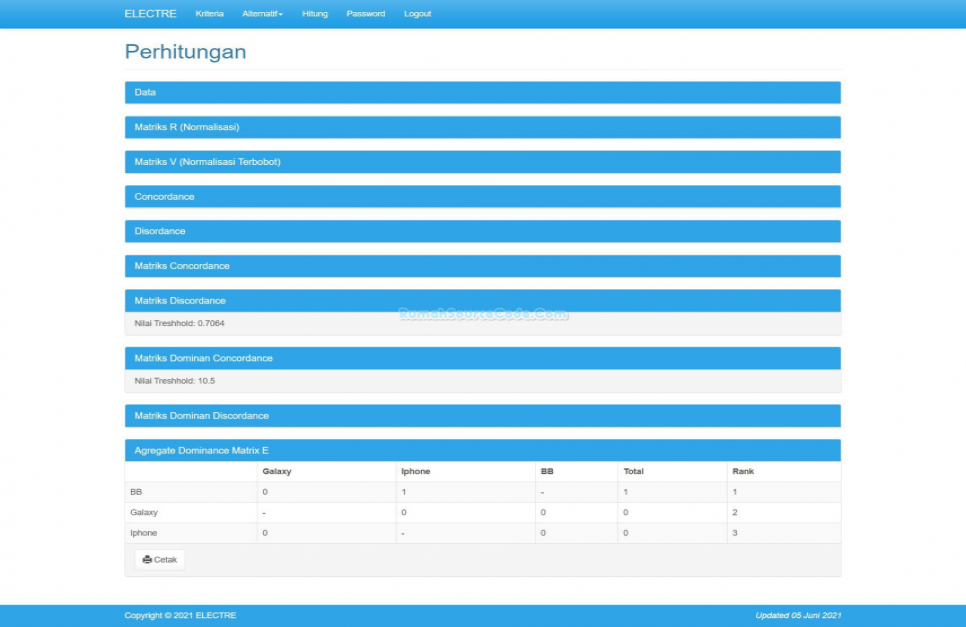Select the BB row in the results table
This screenshot has width=966, height=627.
(139, 491)
